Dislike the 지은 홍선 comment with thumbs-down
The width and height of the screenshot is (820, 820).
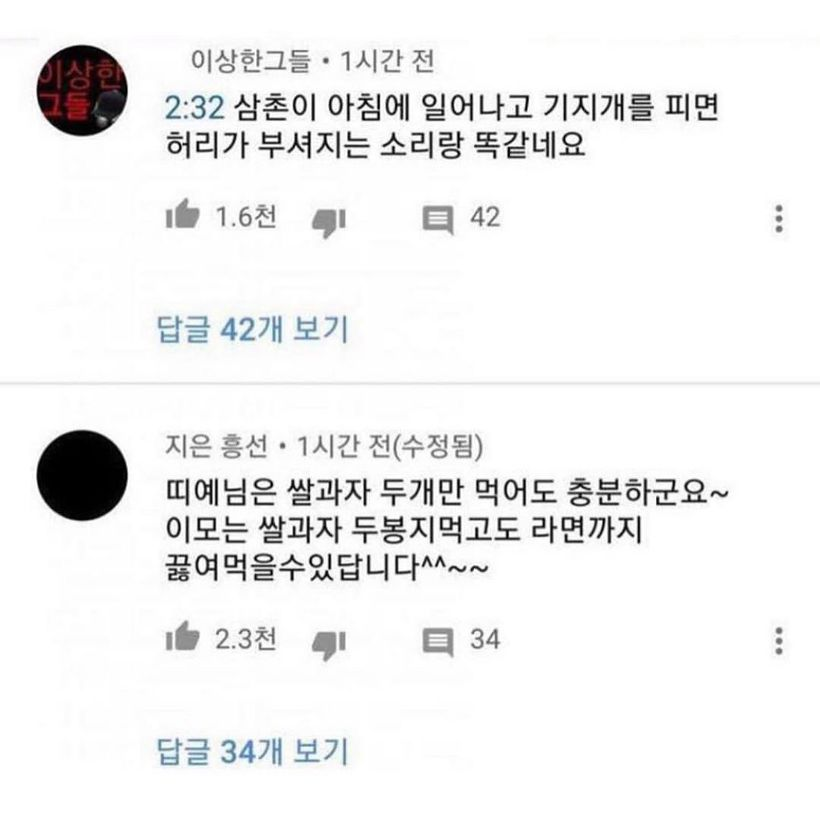click(x=329, y=645)
